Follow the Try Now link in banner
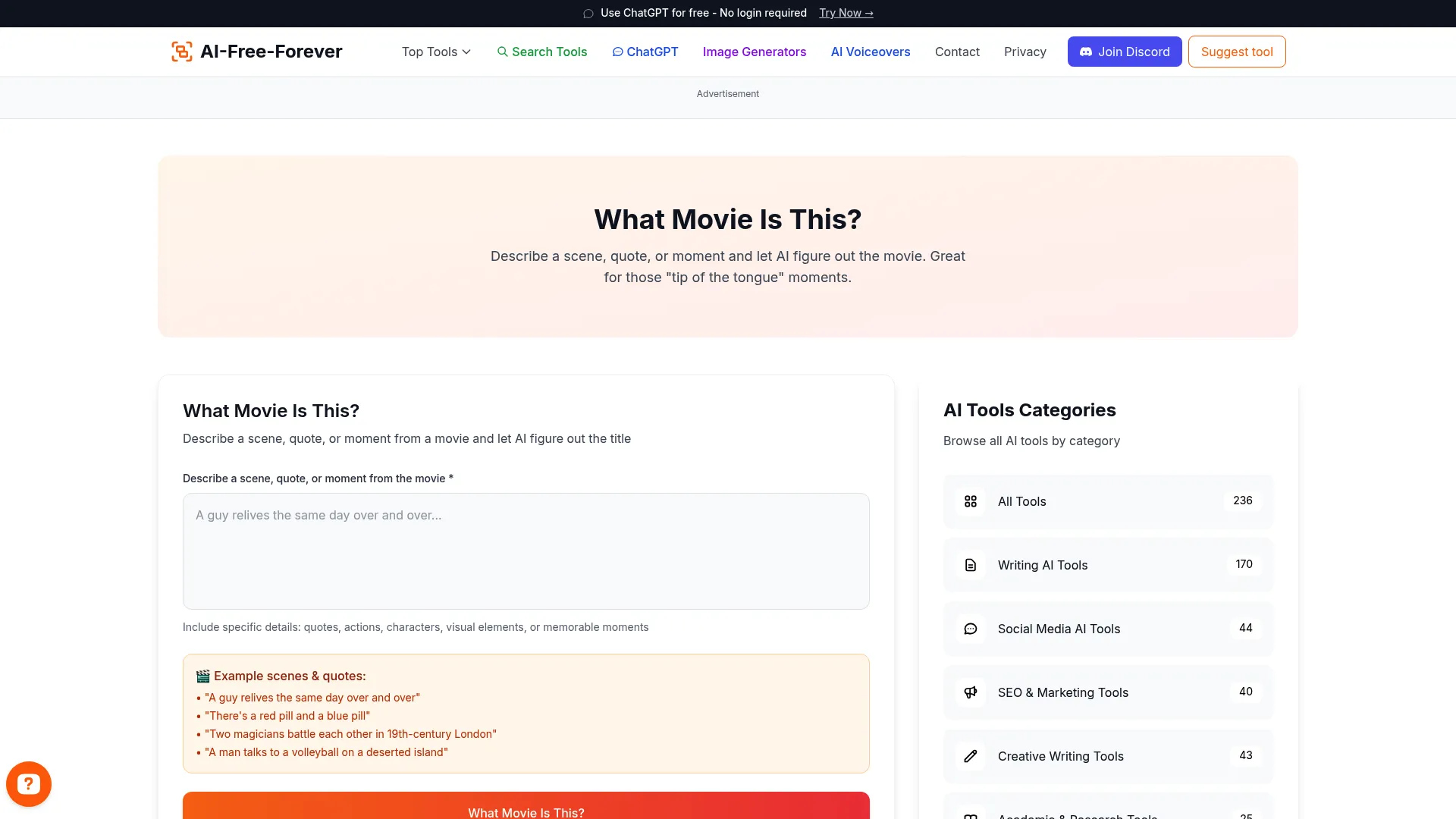Image resolution: width=1456 pixels, height=819 pixels. [846, 13]
